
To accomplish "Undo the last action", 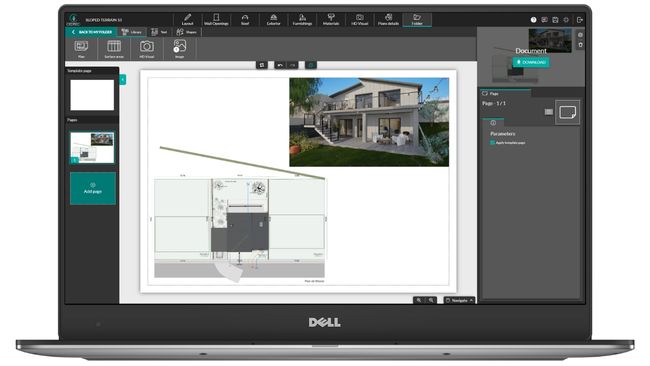I will coord(280,65).
